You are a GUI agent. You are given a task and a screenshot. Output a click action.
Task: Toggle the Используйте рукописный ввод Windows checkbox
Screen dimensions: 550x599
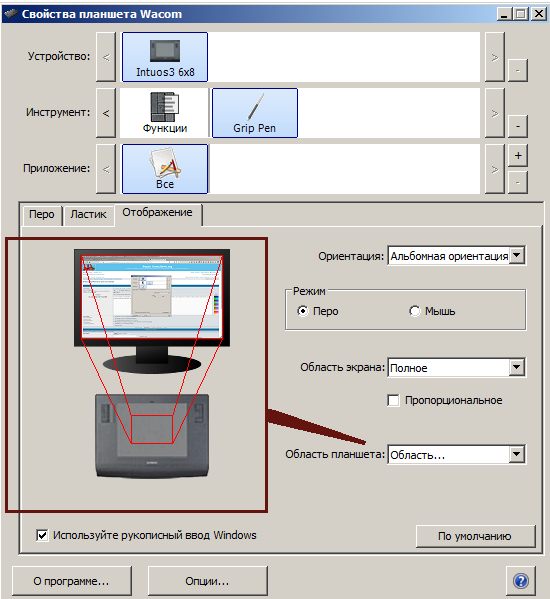[x=42, y=535]
